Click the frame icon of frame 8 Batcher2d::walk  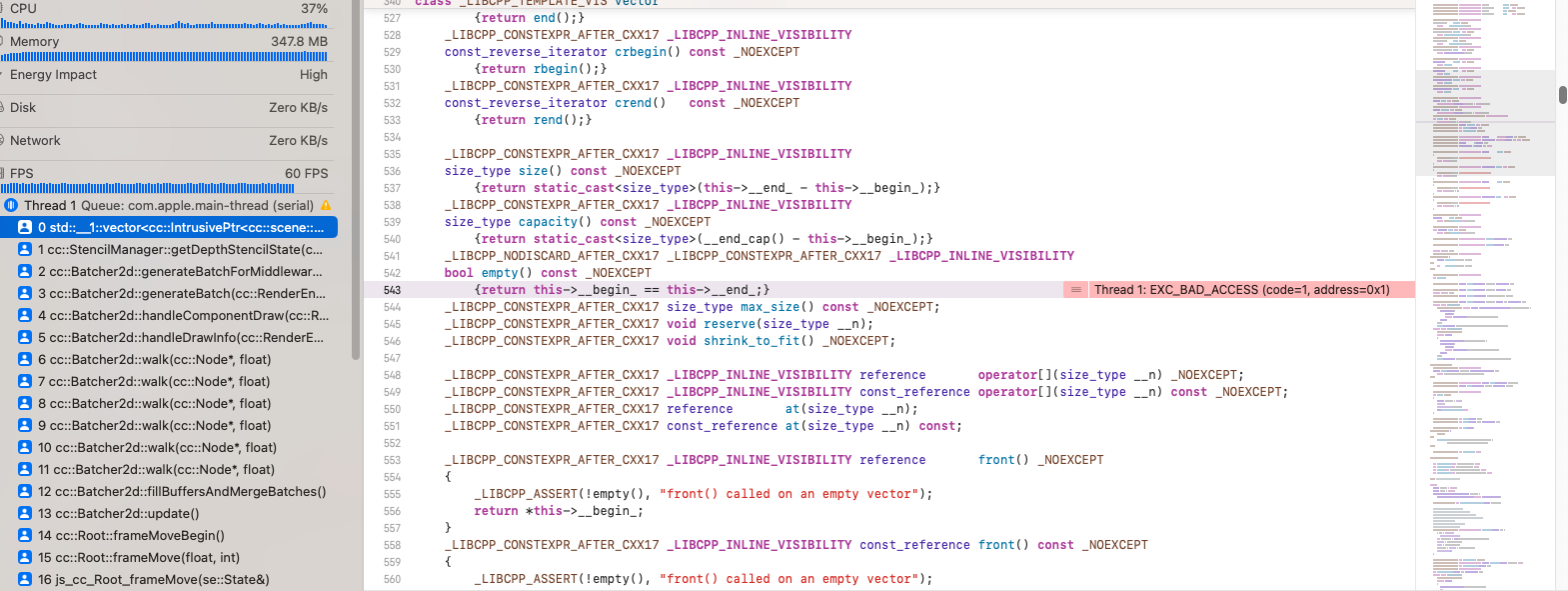[x=25, y=403]
